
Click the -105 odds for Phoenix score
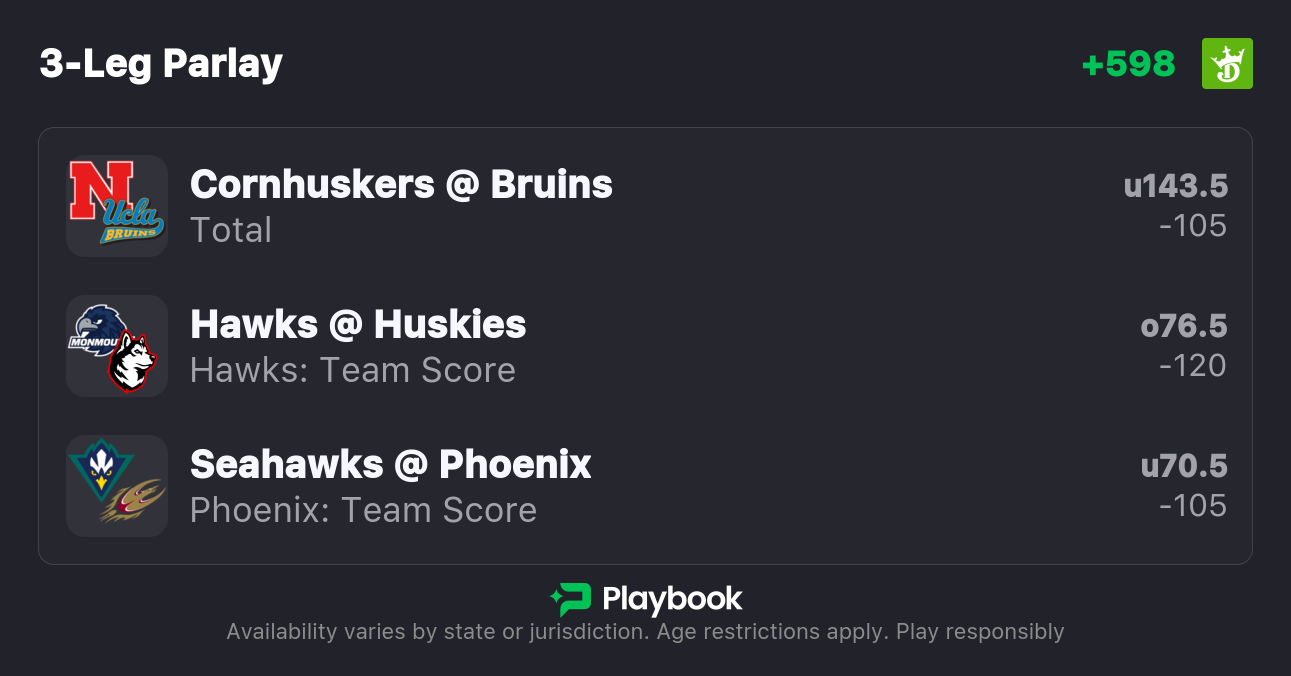pyautogui.click(x=1192, y=506)
